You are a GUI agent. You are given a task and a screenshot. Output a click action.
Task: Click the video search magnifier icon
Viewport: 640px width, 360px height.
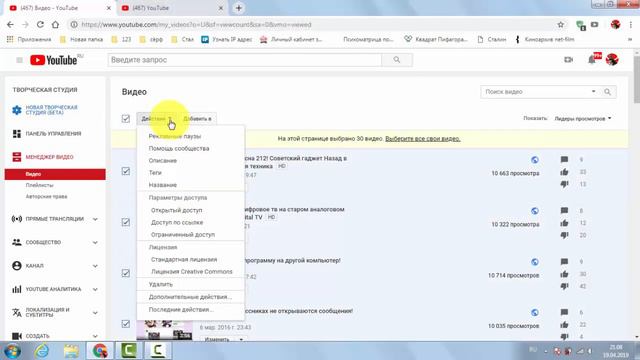tap(607, 92)
